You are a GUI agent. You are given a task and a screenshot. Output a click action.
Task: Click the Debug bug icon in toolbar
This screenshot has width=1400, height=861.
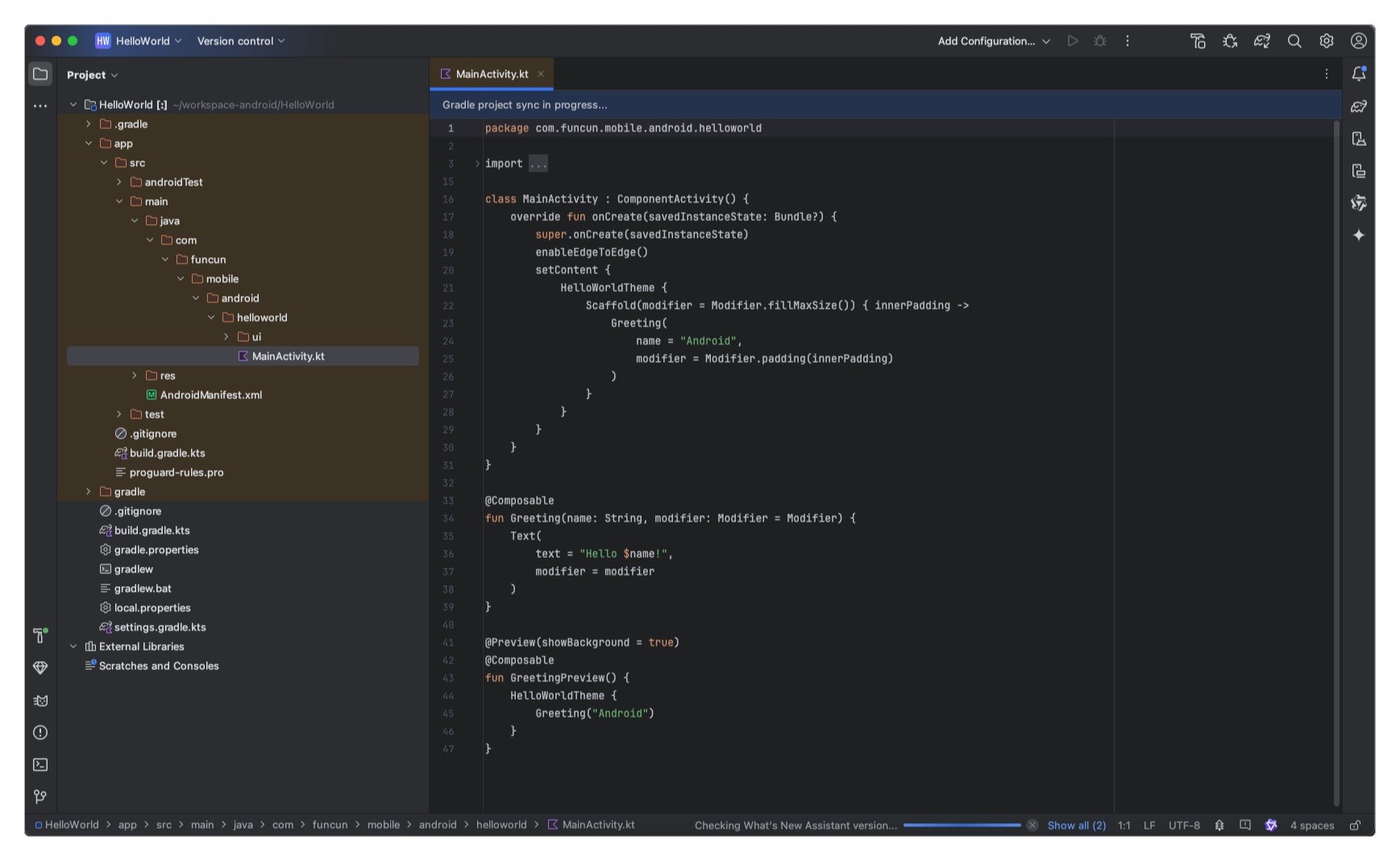coord(1100,41)
